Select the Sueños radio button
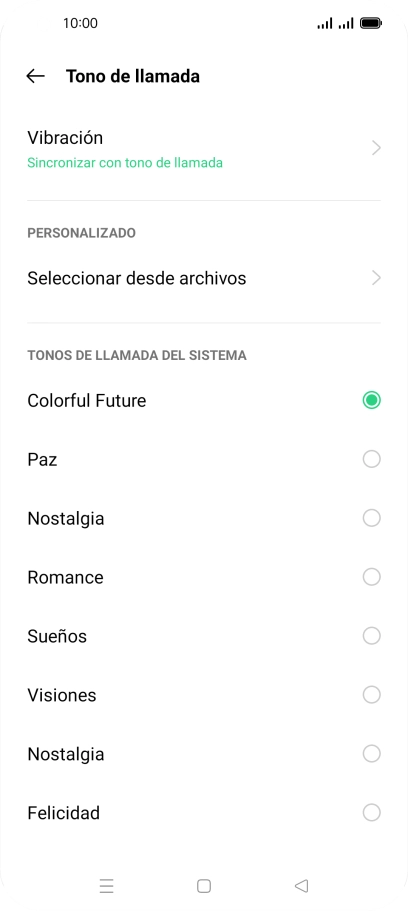The height and width of the screenshot is (911, 408). click(x=371, y=636)
